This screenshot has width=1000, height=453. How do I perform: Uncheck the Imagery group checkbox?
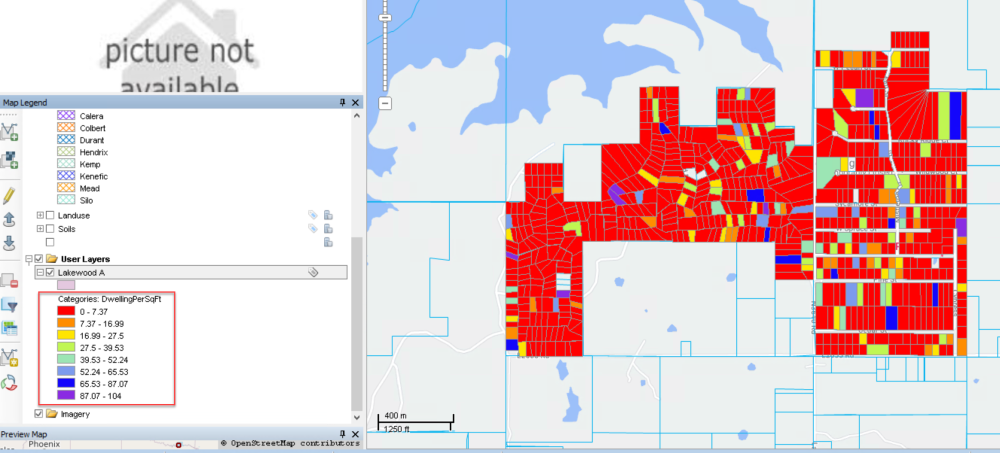[x=39, y=414]
